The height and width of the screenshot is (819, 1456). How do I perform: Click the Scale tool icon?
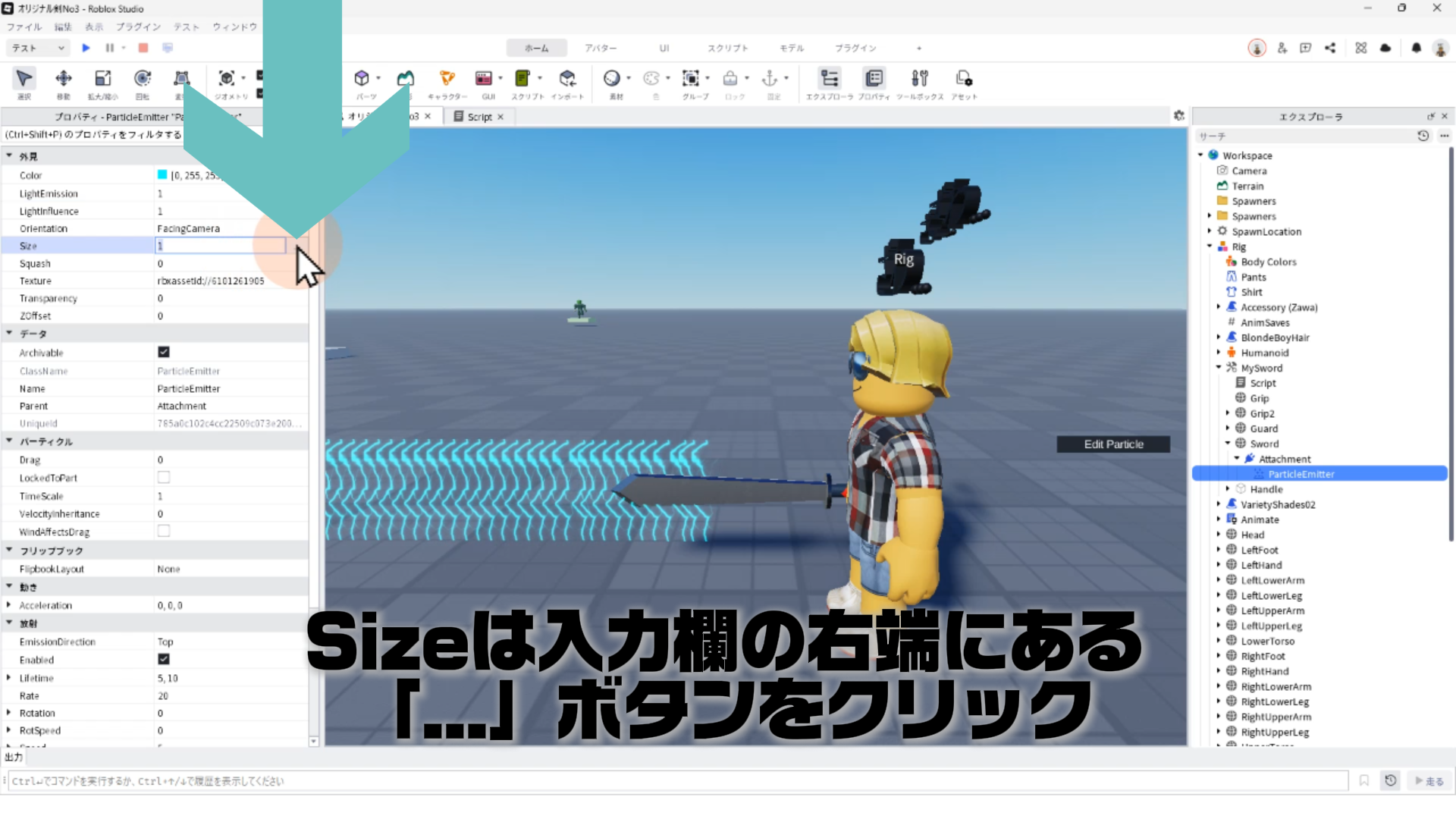pos(102,79)
